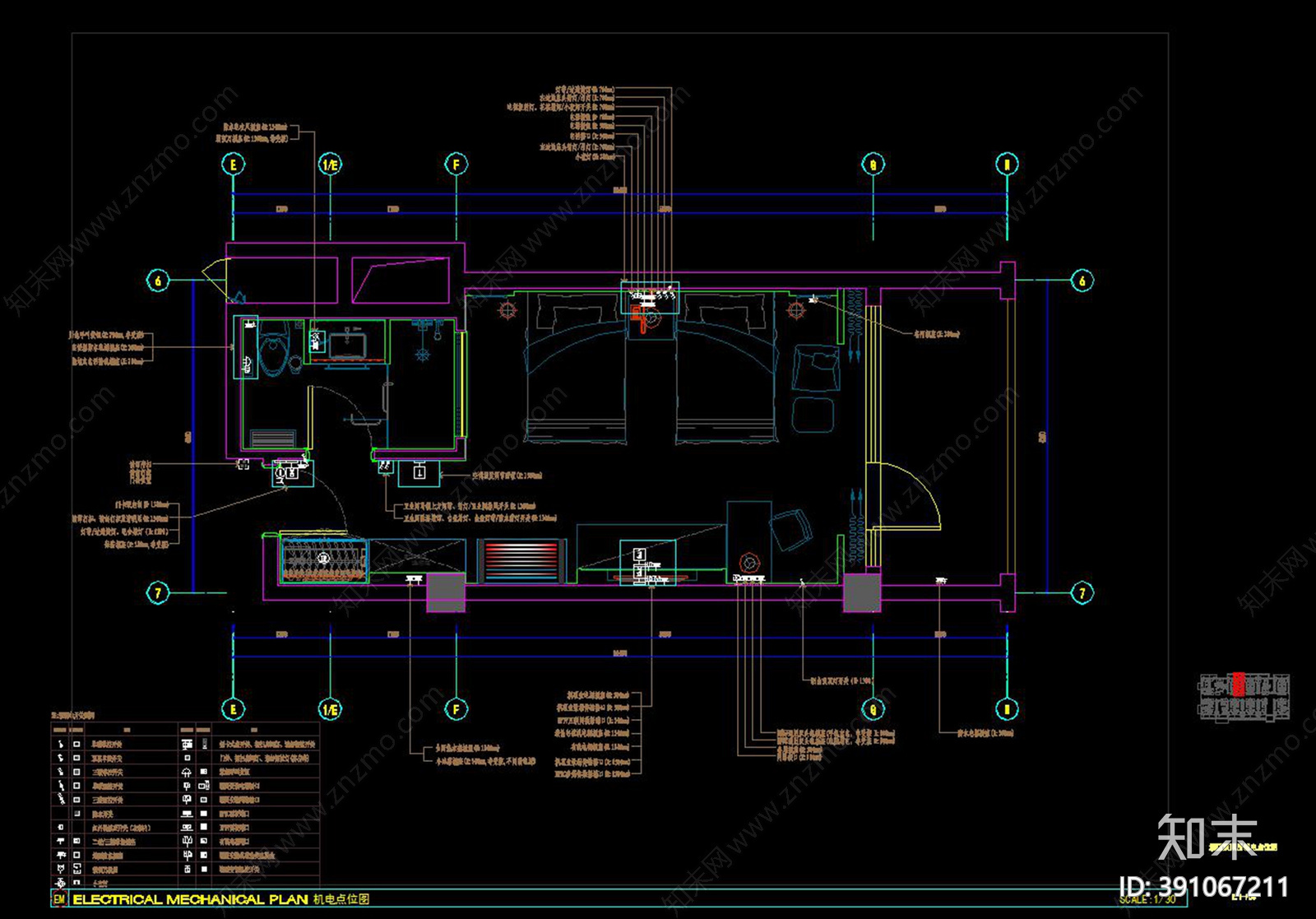Click the left-side grid bubble numbered 7
Screen dimensions: 1316x919
tap(158, 592)
